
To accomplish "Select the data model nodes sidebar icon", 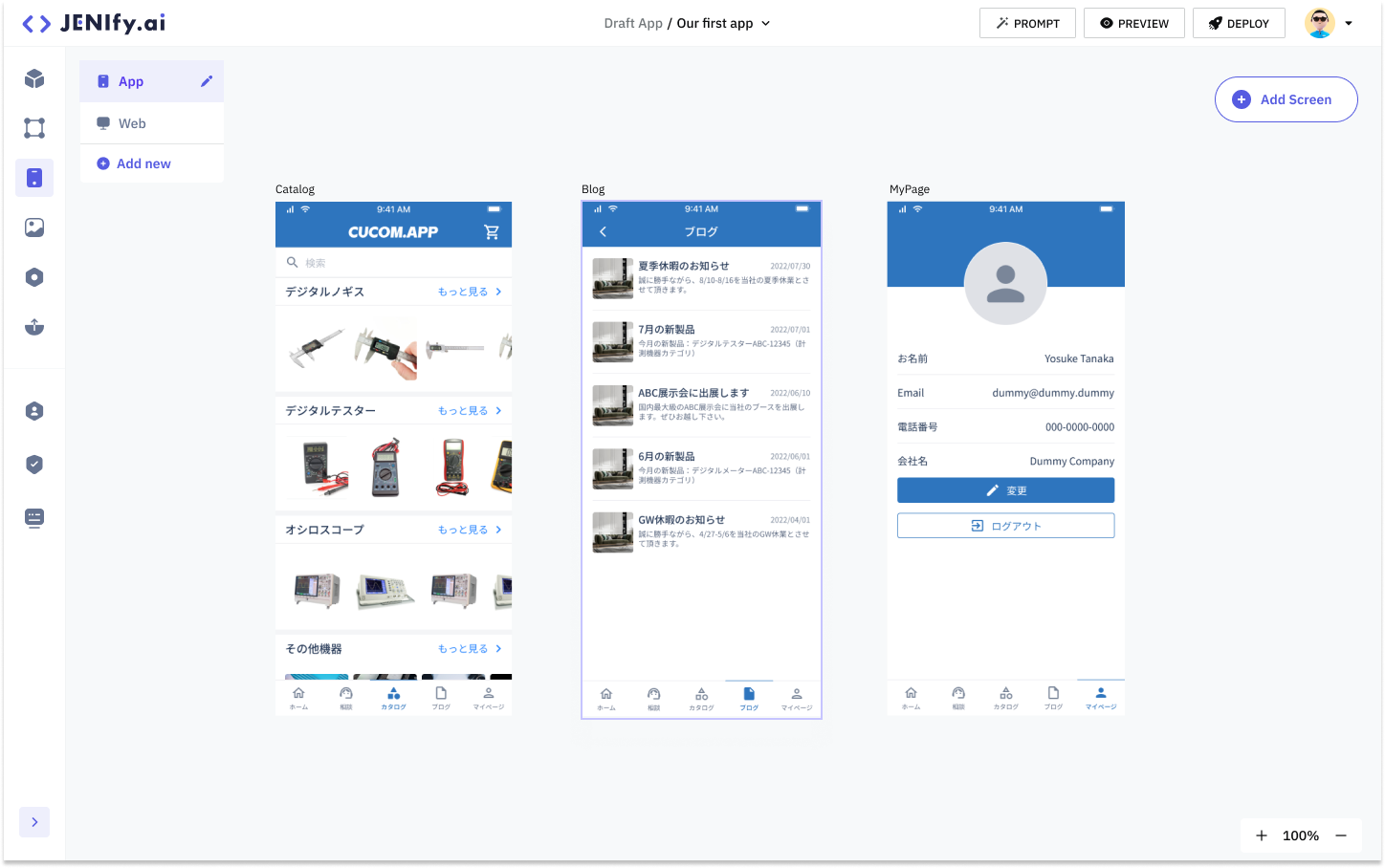I will pos(34,128).
